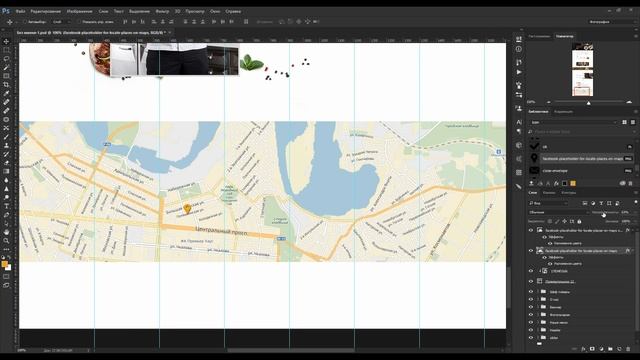Select the Gradient tool

[6, 171]
